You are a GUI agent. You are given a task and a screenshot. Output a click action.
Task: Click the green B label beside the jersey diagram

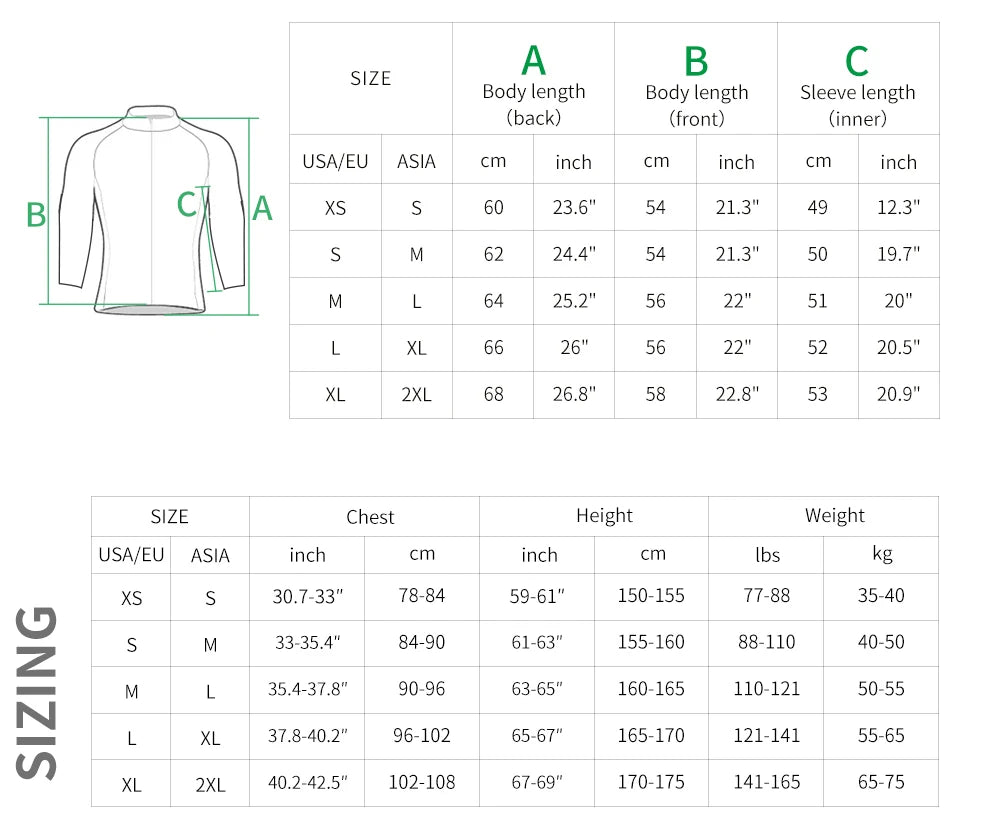point(36,215)
